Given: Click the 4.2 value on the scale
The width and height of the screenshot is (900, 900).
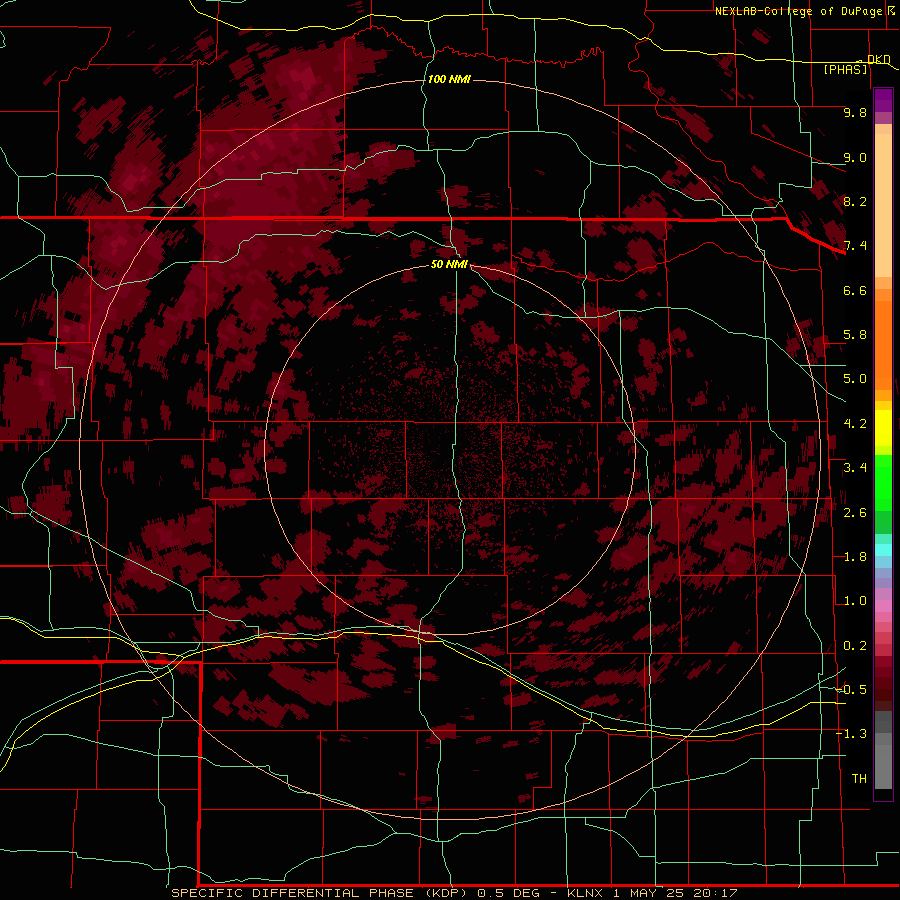Looking at the screenshot, I should [x=855, y=424].
